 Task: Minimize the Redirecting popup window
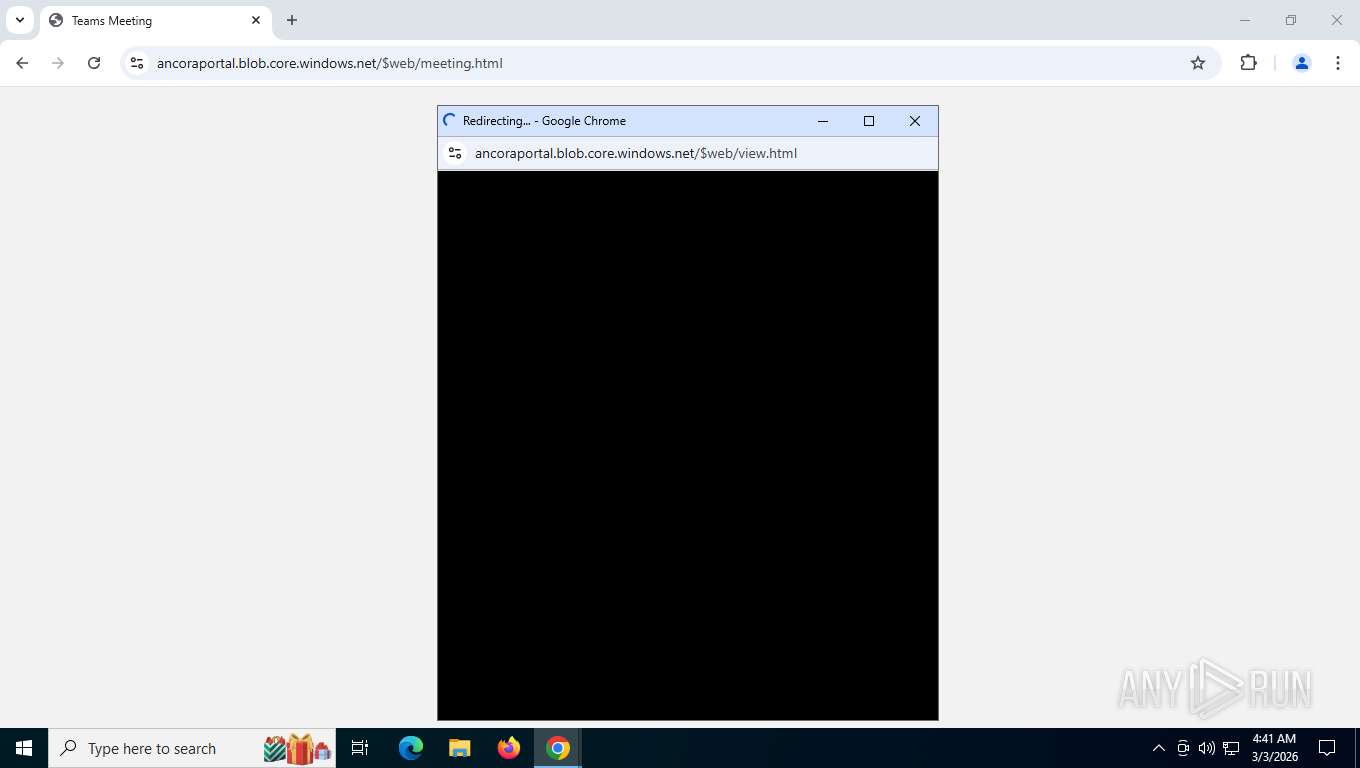(823, 121)
